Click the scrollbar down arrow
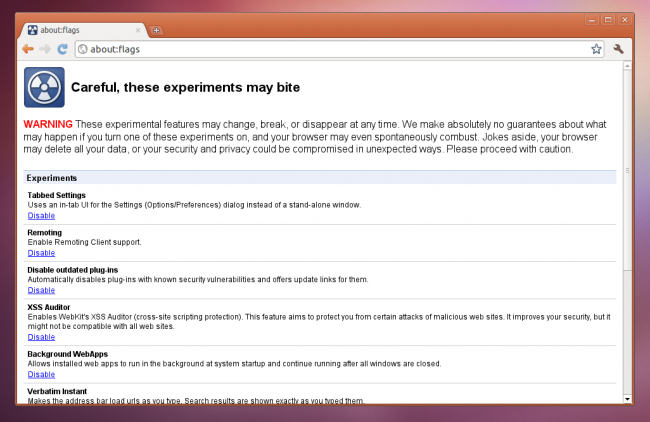The image size is (650, 422). 627,399
